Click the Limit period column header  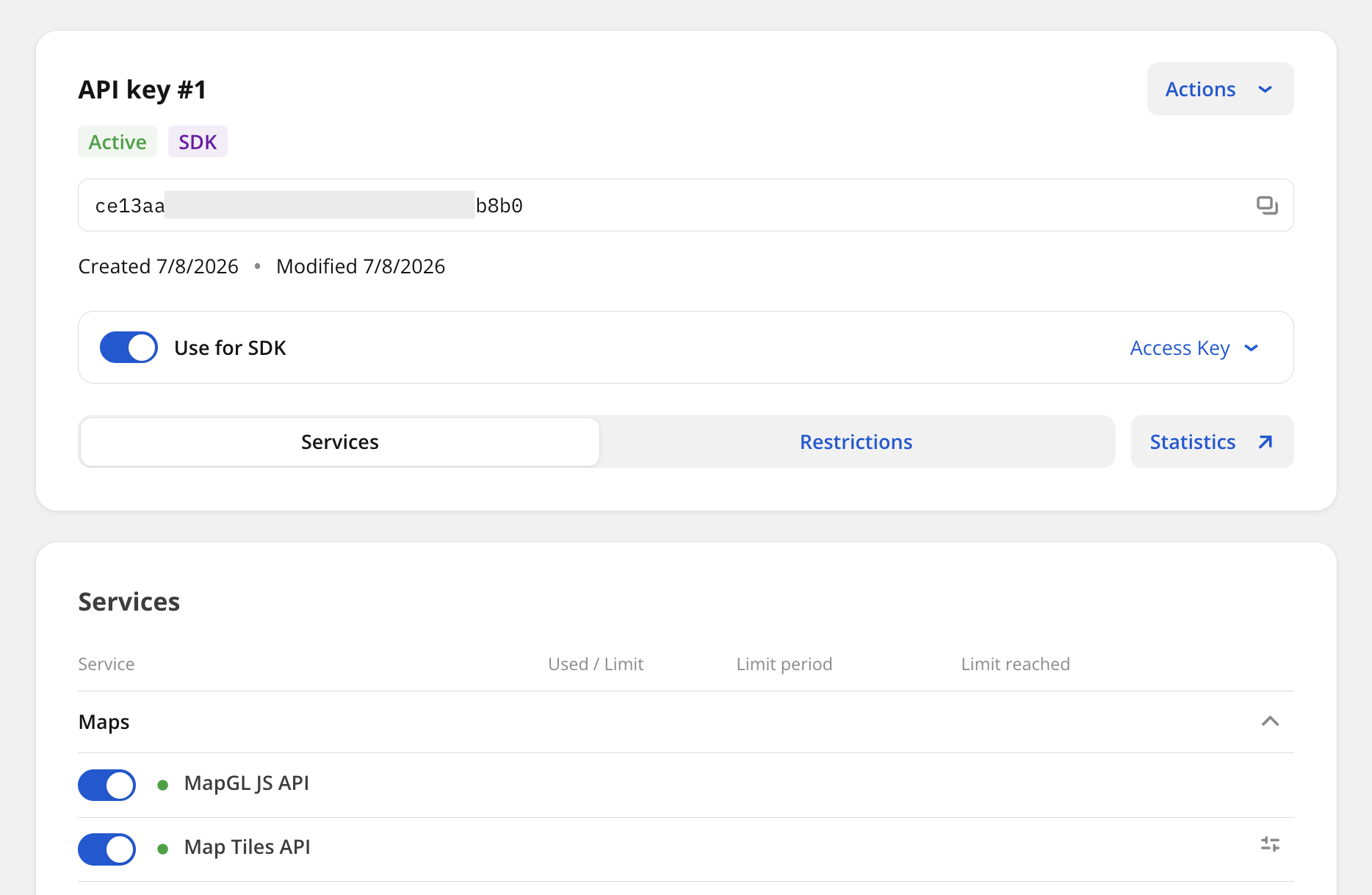tap(784, 664)
